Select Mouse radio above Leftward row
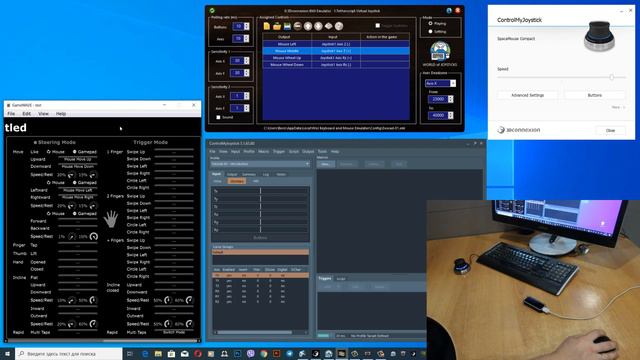 point(49,182)
